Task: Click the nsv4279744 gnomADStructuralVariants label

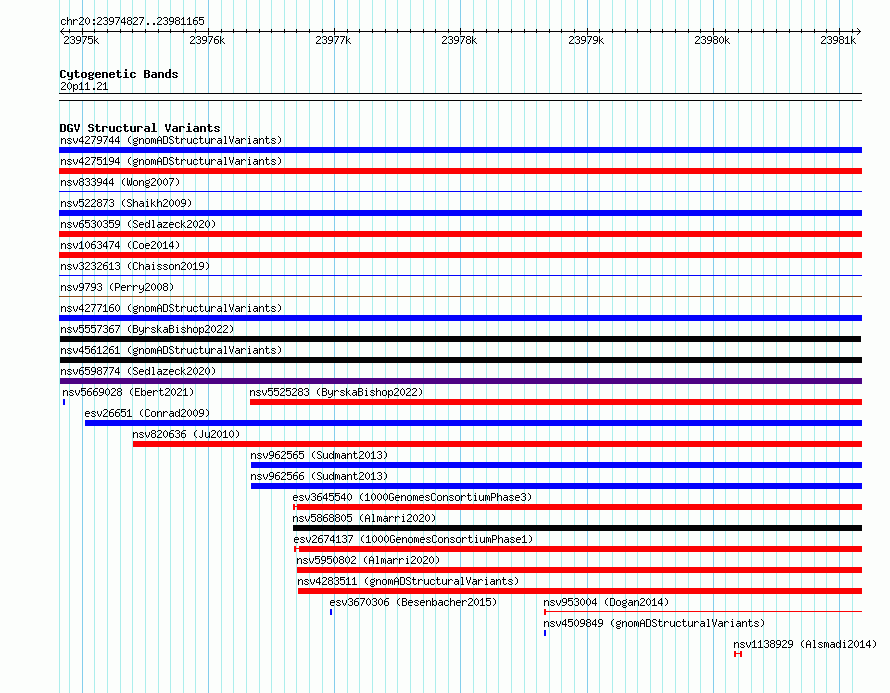Action: (x=171, y=140)
